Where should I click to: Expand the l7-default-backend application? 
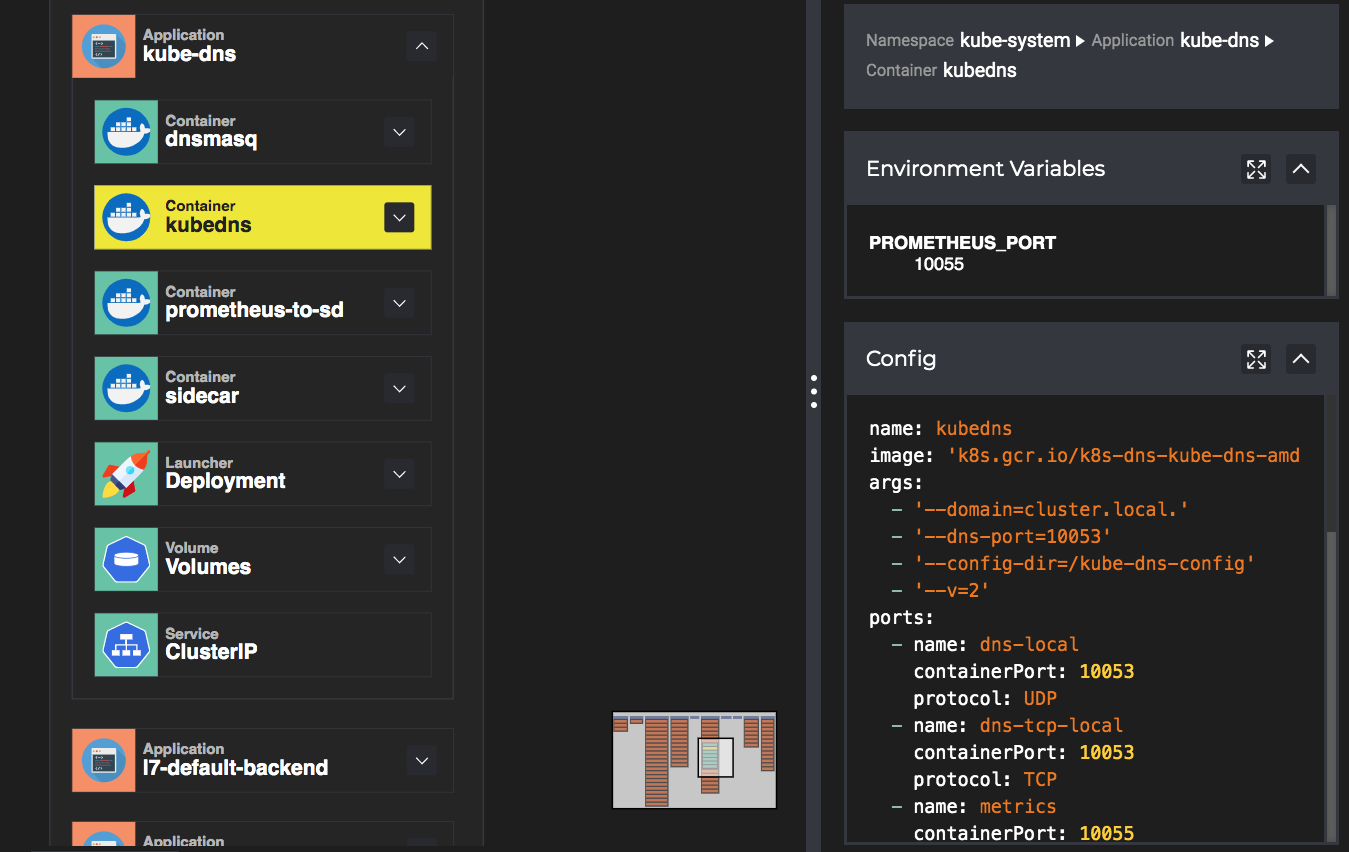(x=422, y=760)
